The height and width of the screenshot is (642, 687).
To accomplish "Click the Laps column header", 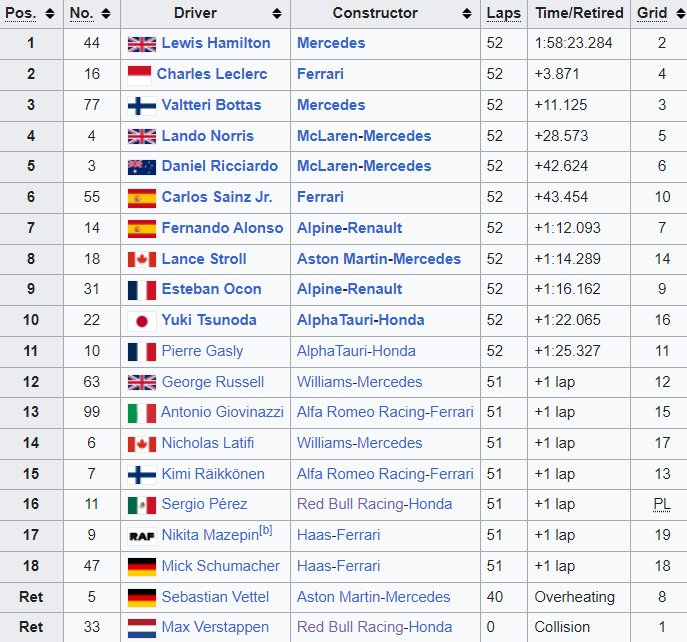I will pyautogui.click(x=504, y=13).
